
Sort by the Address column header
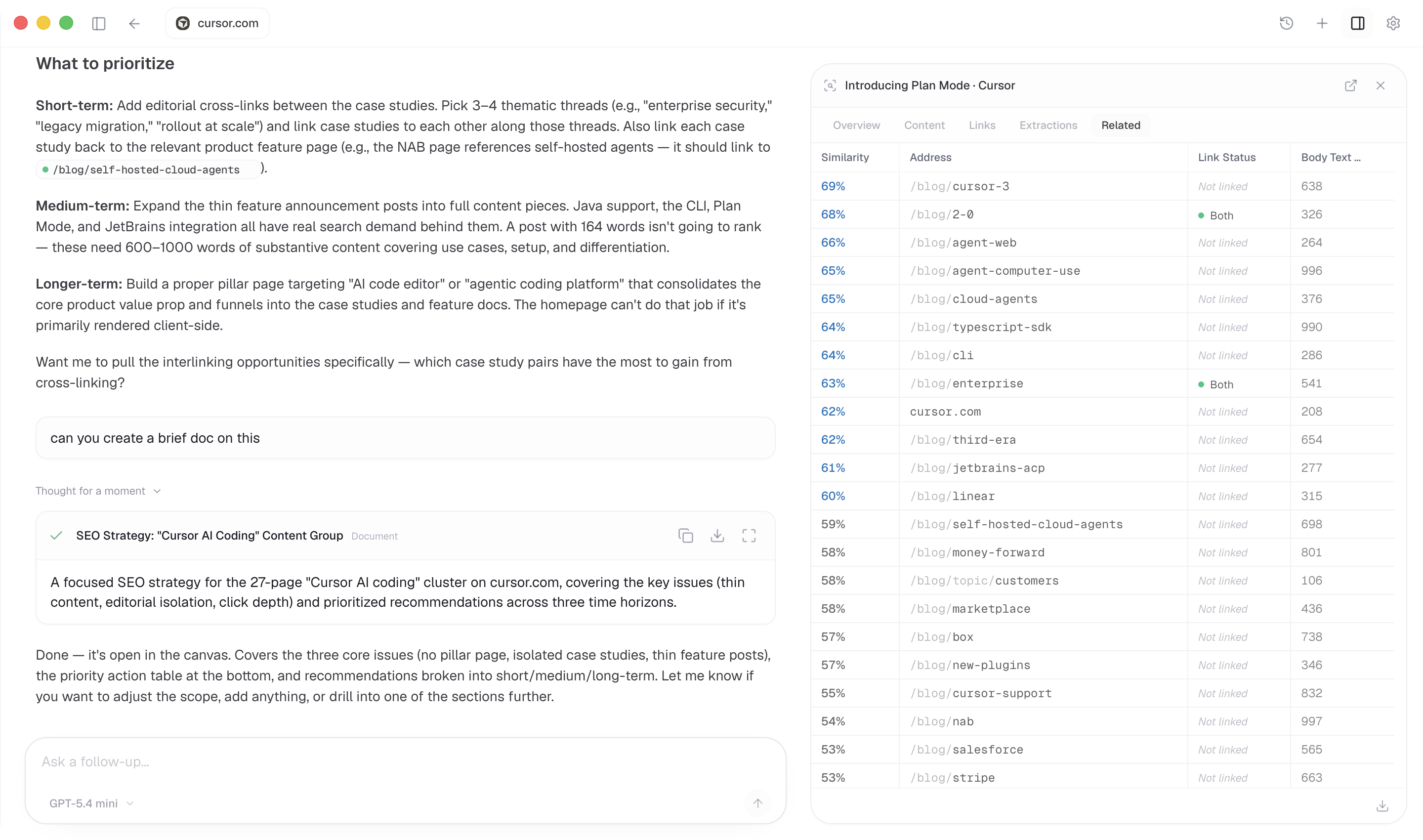930,157
